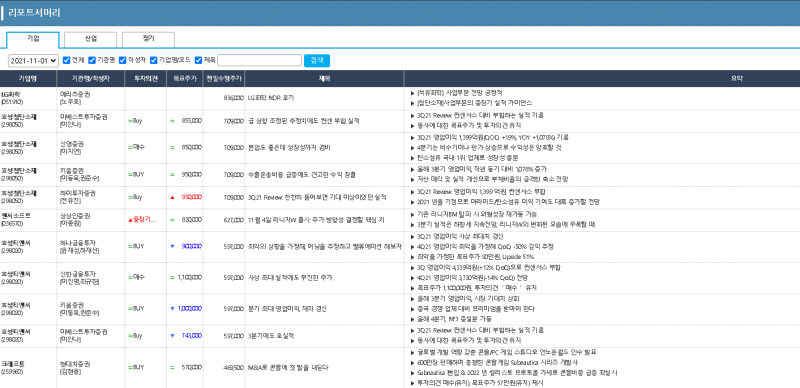This screenshot has height=388, width=800.
Task: Click the blue 검색 button
Action: [317, 60]
